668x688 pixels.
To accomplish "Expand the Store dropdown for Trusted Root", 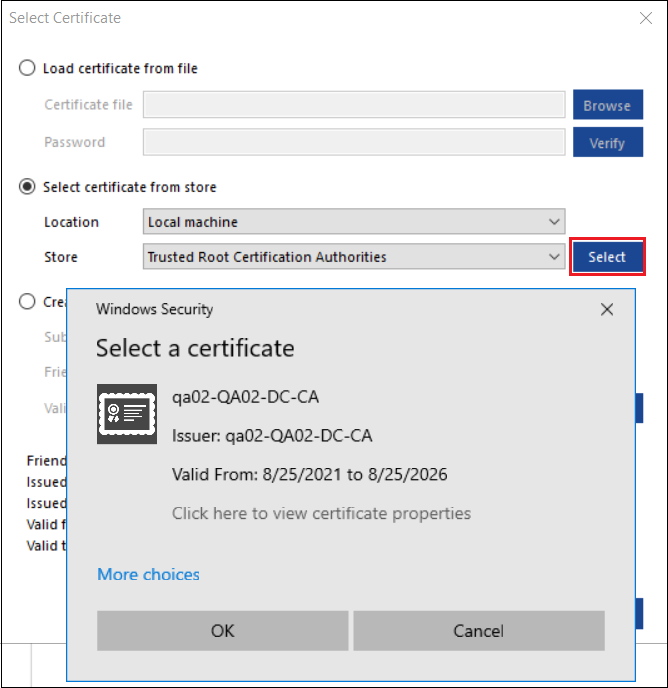I will 354,257.
